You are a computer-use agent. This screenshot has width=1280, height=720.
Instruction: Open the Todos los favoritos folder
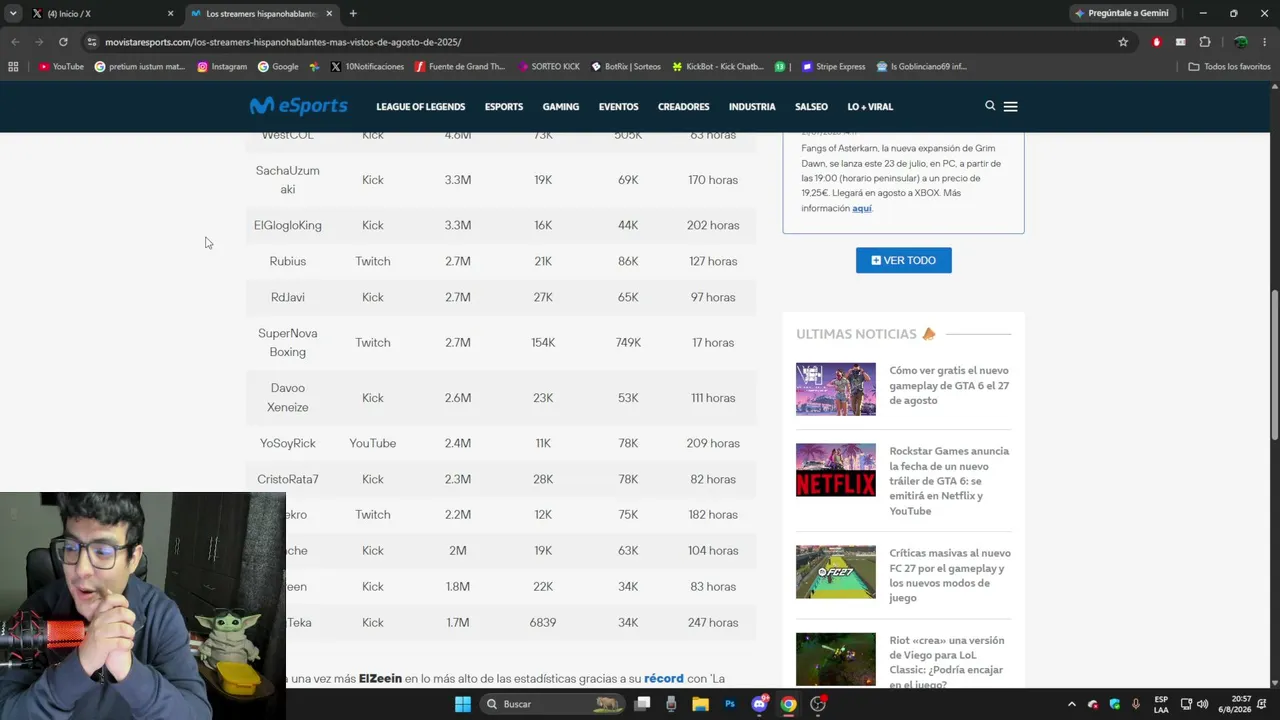pyautogui.click(x=1229, y=67)
